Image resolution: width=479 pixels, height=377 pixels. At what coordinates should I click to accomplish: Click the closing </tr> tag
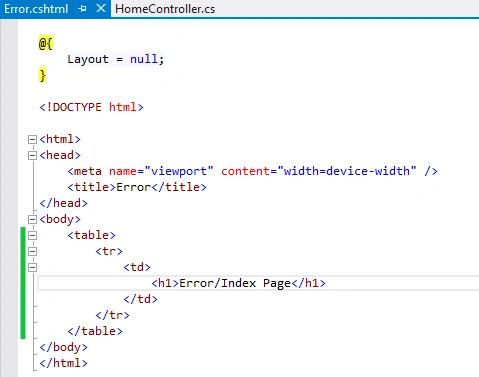[x=112, y=315]
